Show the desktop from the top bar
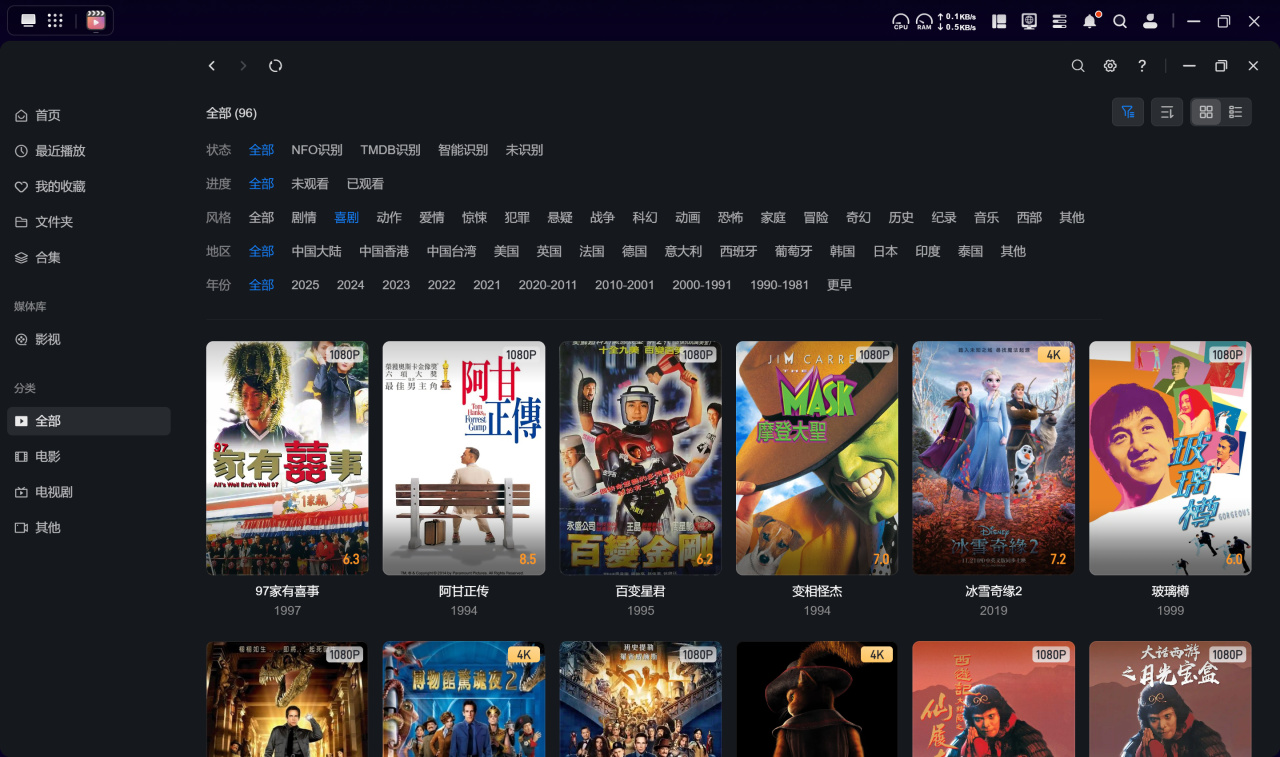This screenshot has height=757, width=1280. click(x=28, y=20)
